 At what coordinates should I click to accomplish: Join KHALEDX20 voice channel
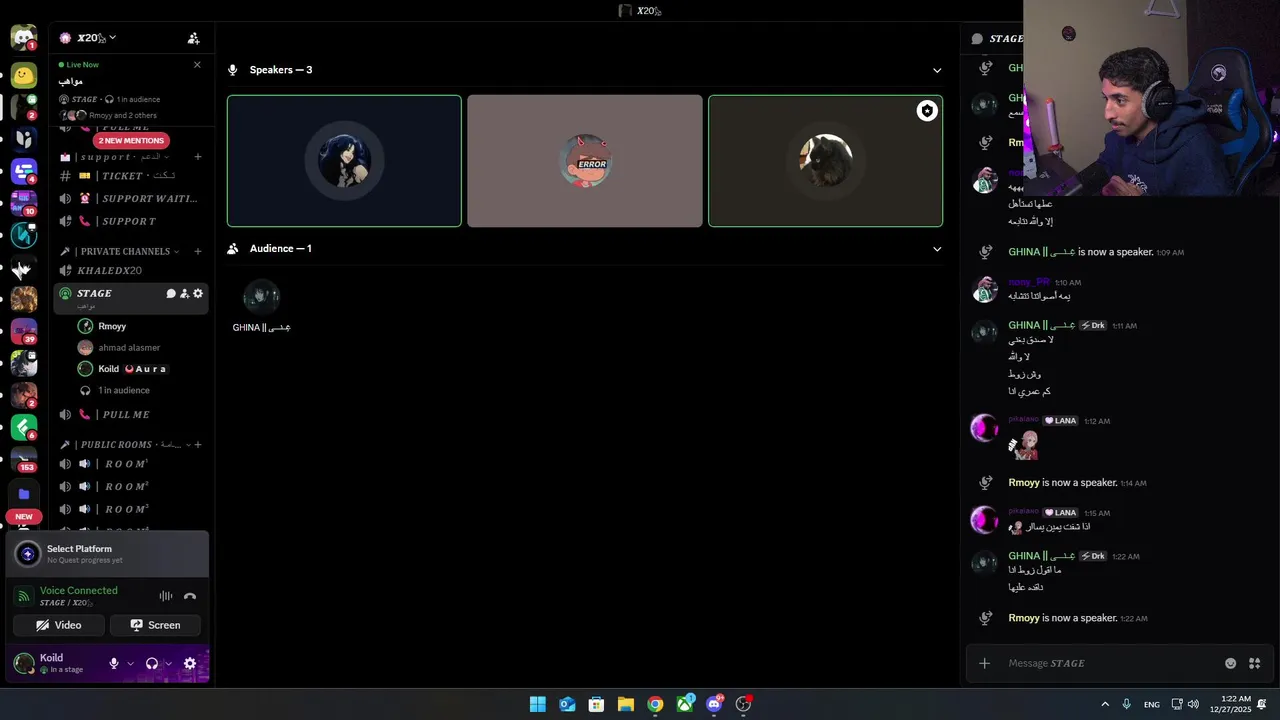(x=131, y=270)
